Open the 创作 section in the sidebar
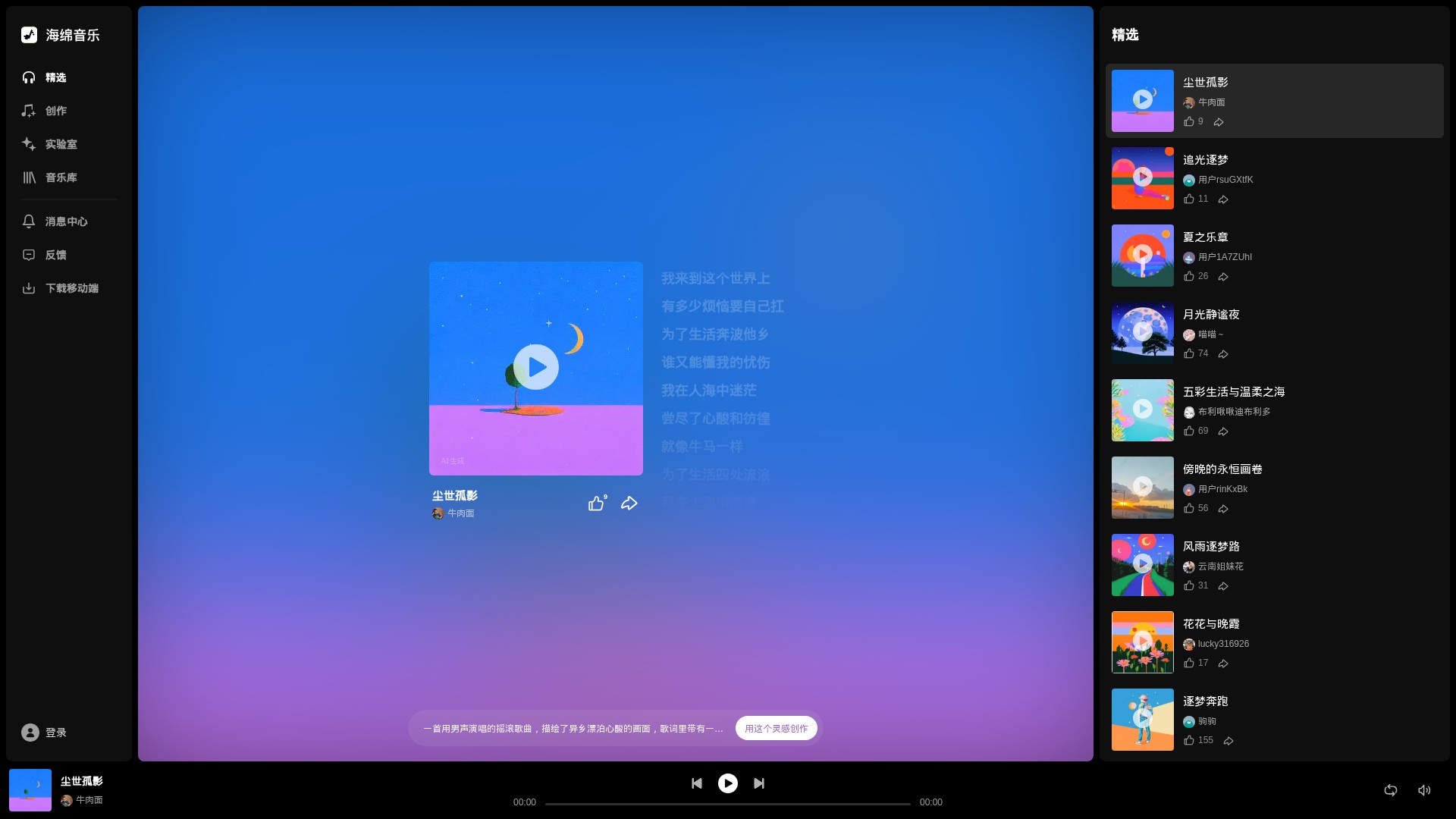 coord(55,111)
